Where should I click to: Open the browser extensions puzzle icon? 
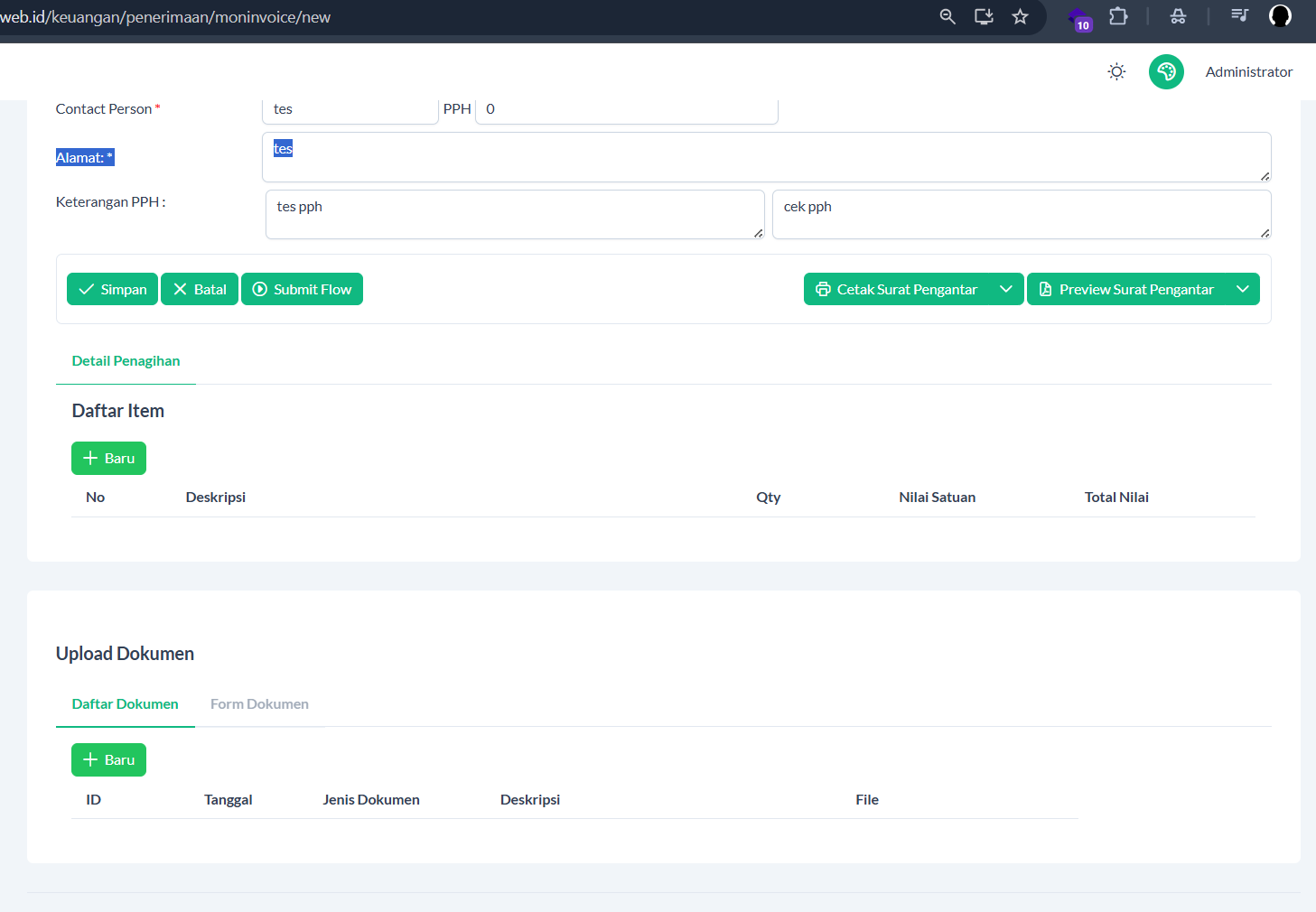[x=1118, y=16]
